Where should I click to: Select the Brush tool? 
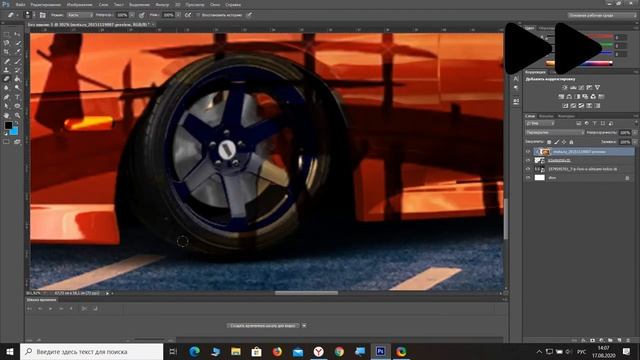pos(17,61)
